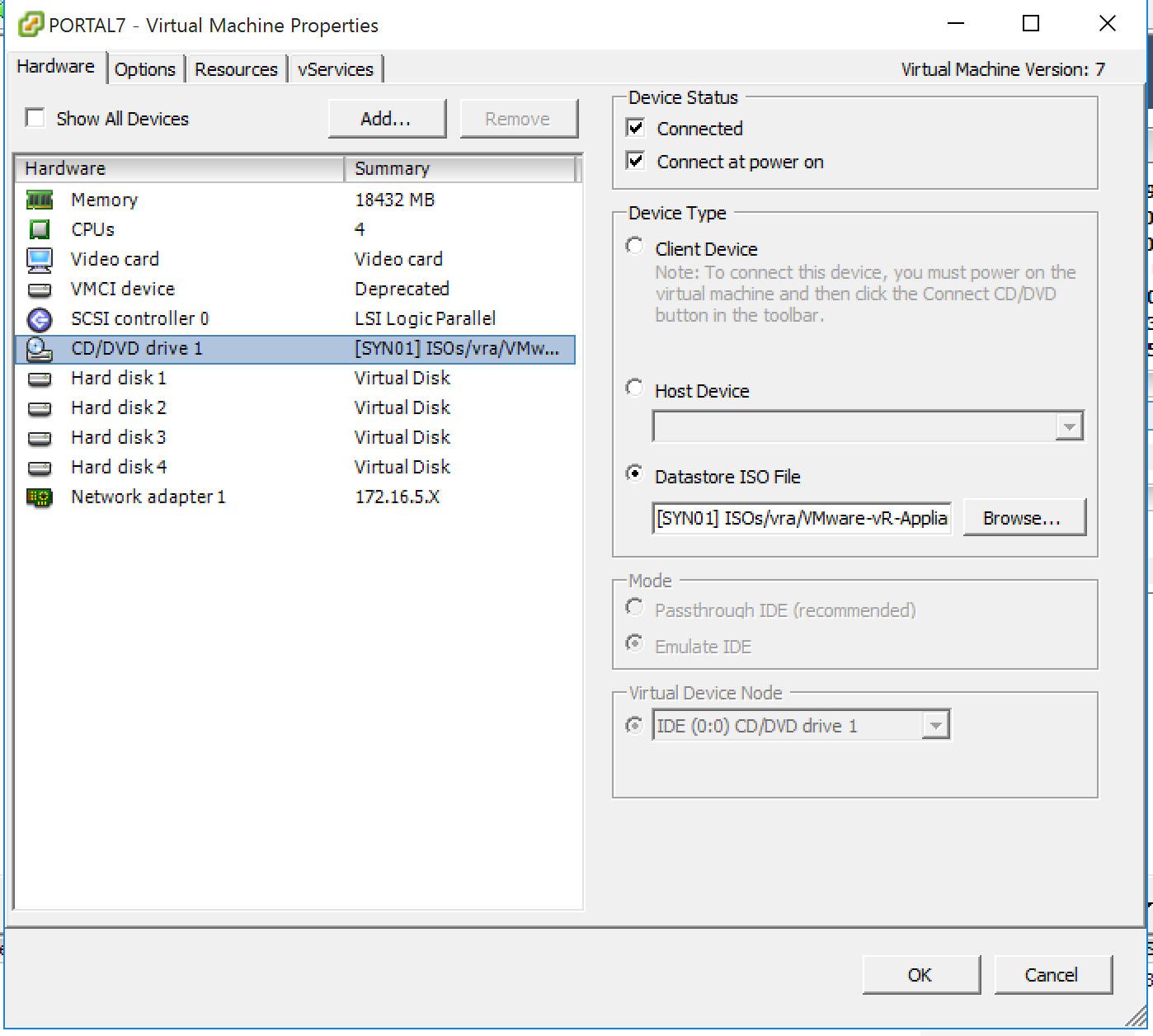This screenshot has height=1036, width=1153.
Task: Click the CPUs processor icon
Action: pos(40,229)
